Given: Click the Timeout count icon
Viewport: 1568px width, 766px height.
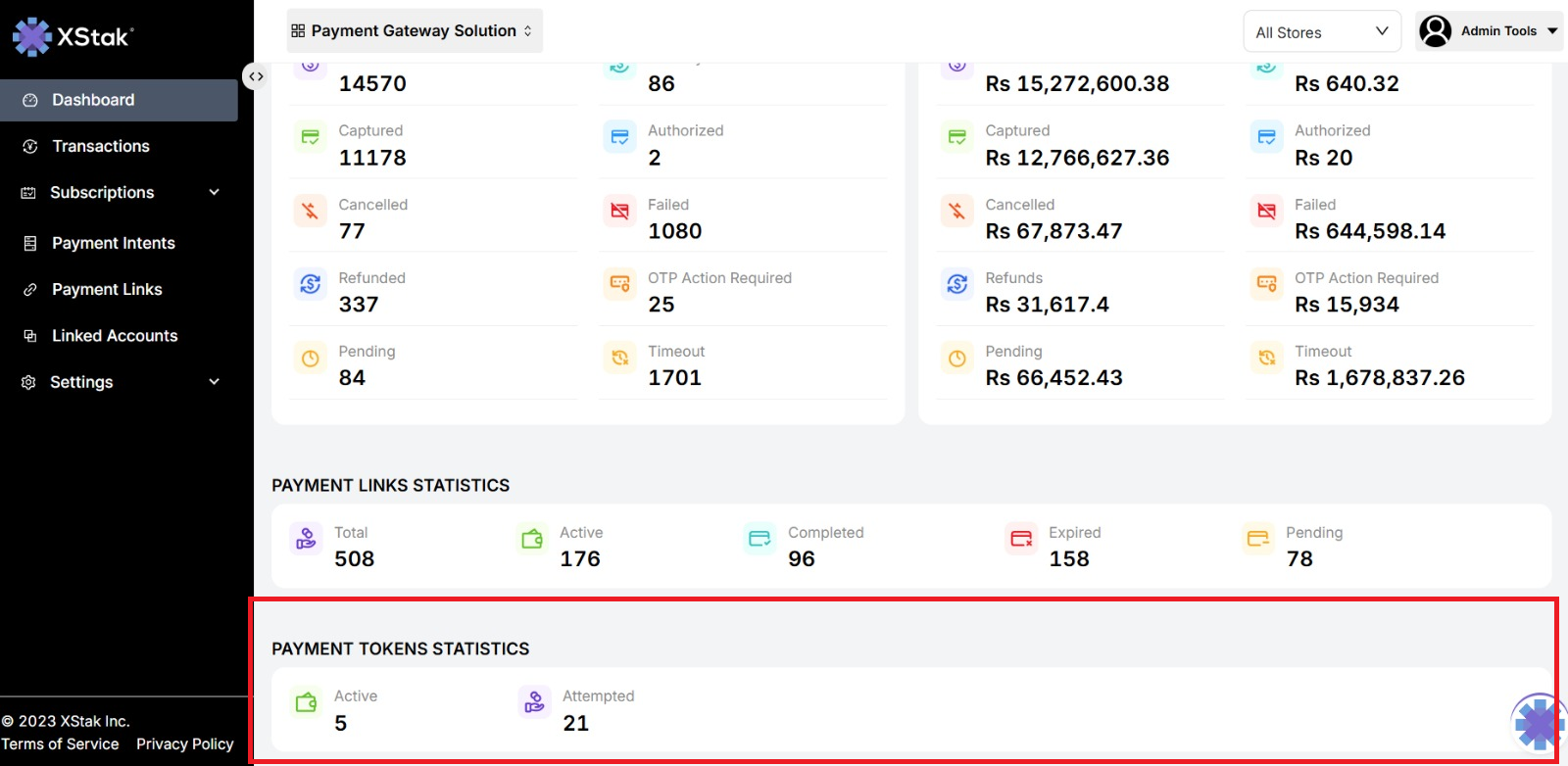Looking at the screenshot, I should click(x=619, y=358).
